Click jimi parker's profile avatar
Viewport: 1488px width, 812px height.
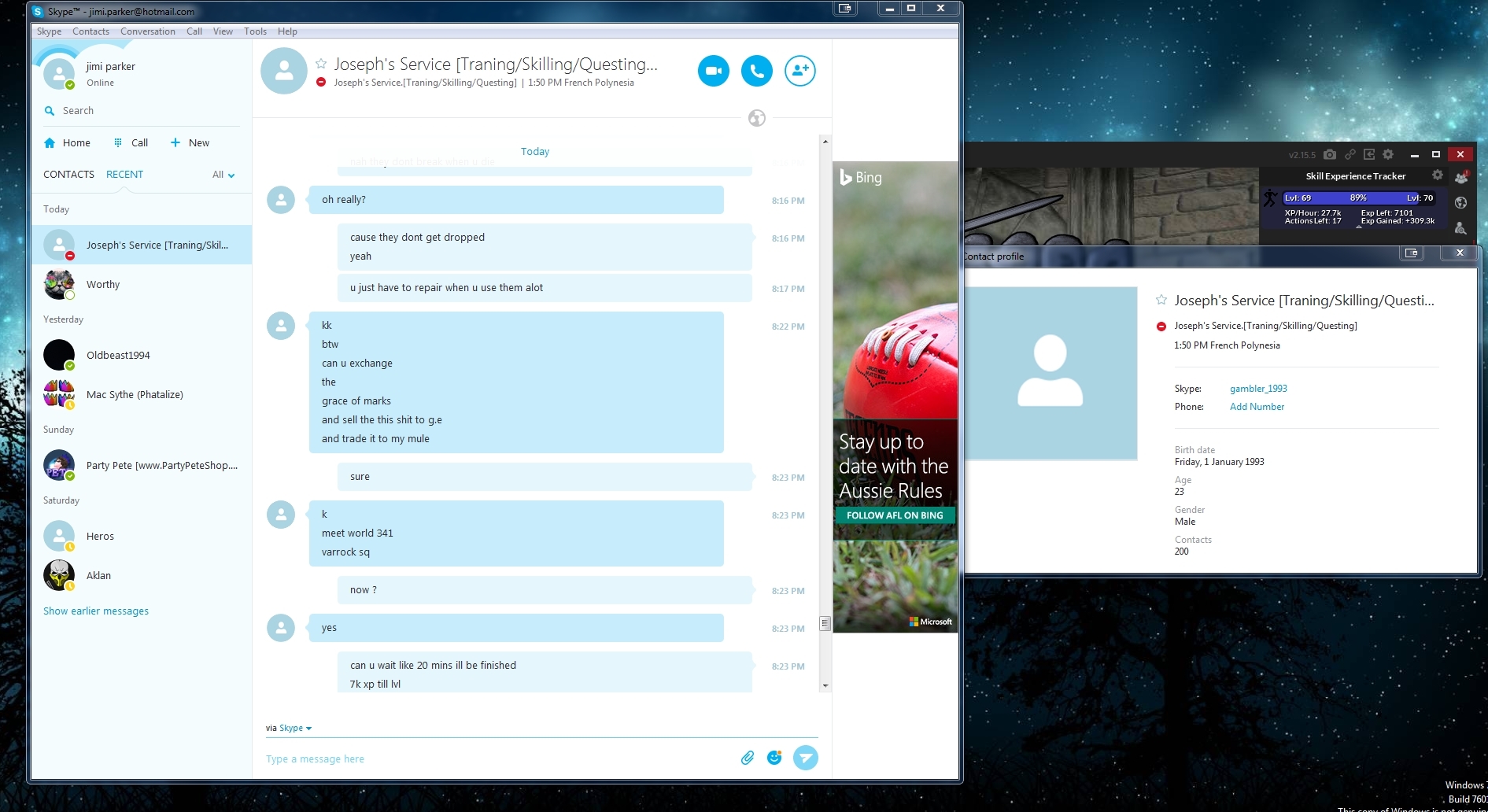59,74
